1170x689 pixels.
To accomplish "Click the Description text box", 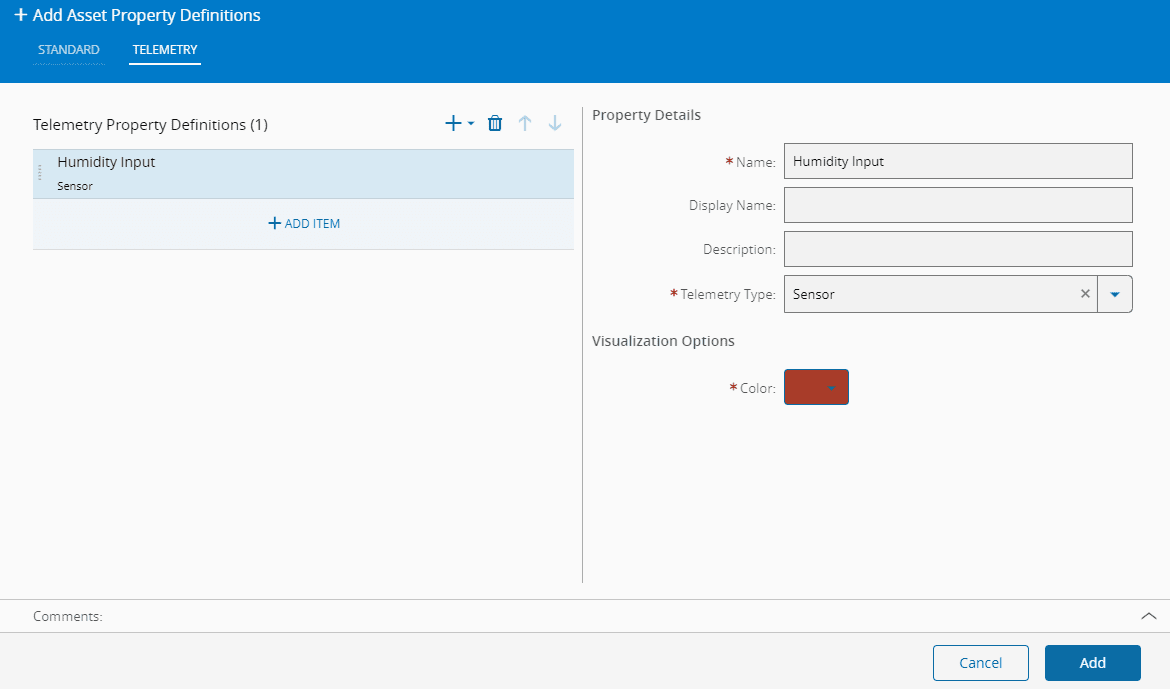I will pos(957,249).
